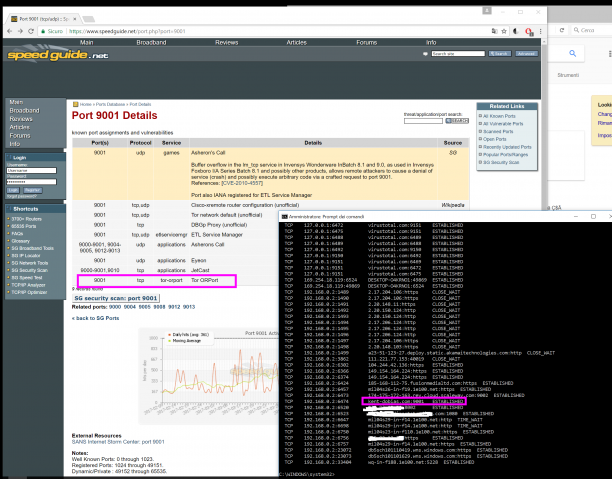Image resolution: width=612 pixels, height=479 pixels.
Task: Click the Password login field
Action: click(31, 182)
